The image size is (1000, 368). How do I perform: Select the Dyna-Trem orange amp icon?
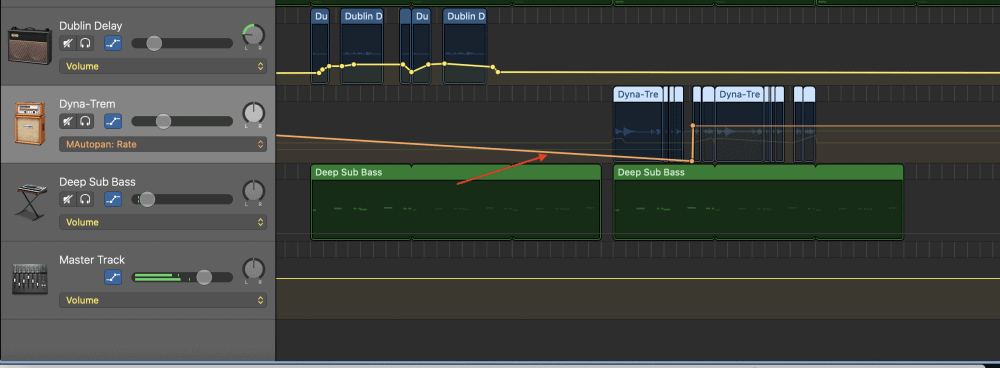coord(29,124)
